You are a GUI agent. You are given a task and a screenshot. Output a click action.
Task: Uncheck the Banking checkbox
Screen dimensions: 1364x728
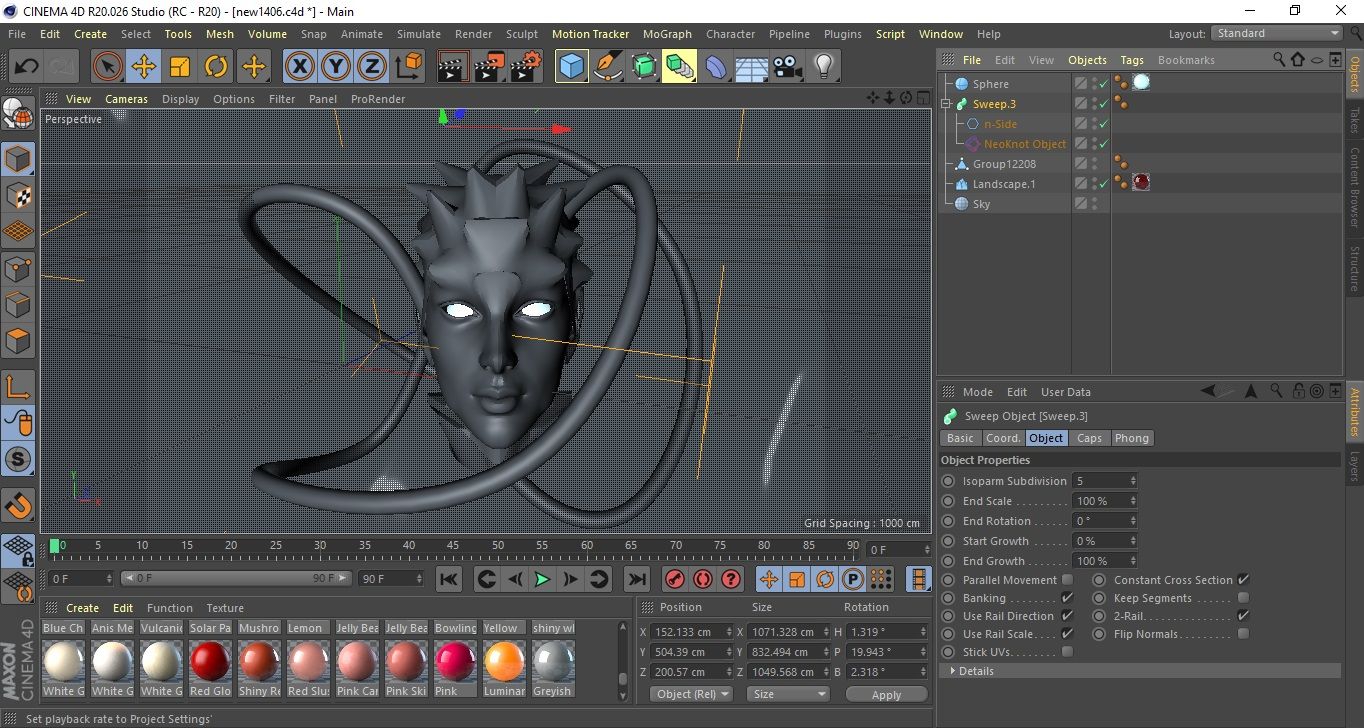pos(1067,598)
